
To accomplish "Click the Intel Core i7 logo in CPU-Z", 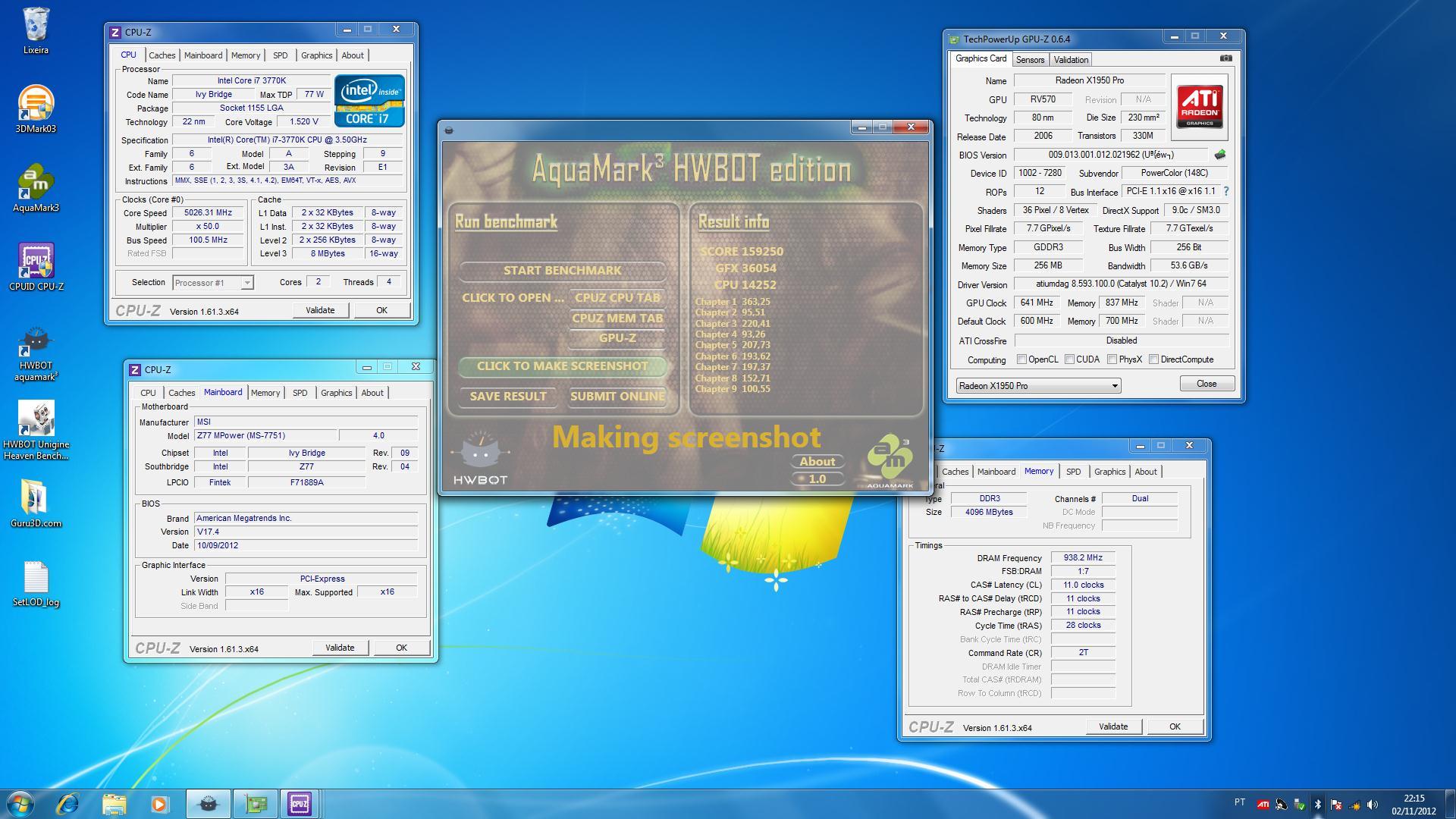I will click(369, 100).
